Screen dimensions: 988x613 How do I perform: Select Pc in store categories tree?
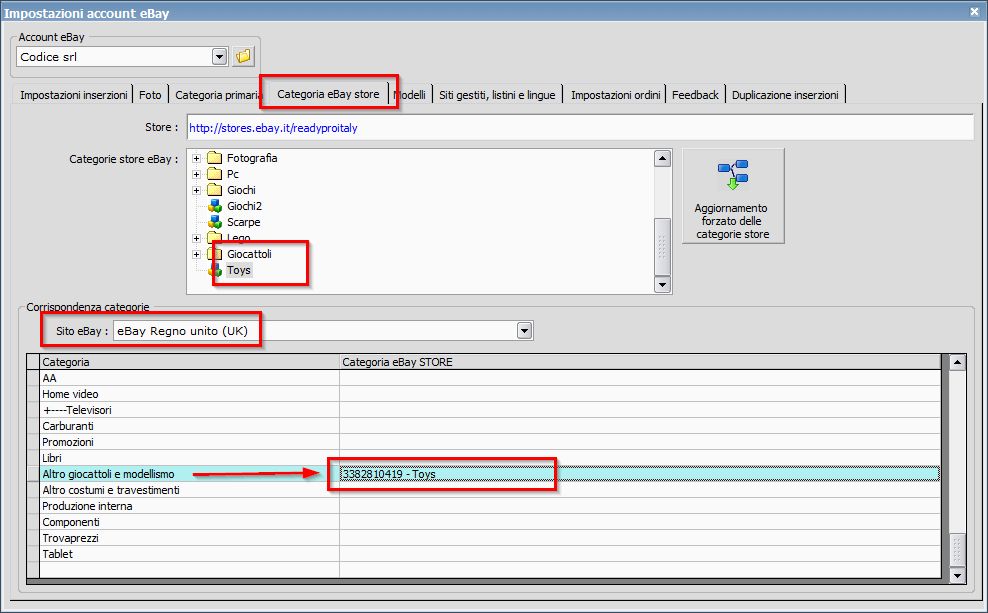tap(233, 174)
